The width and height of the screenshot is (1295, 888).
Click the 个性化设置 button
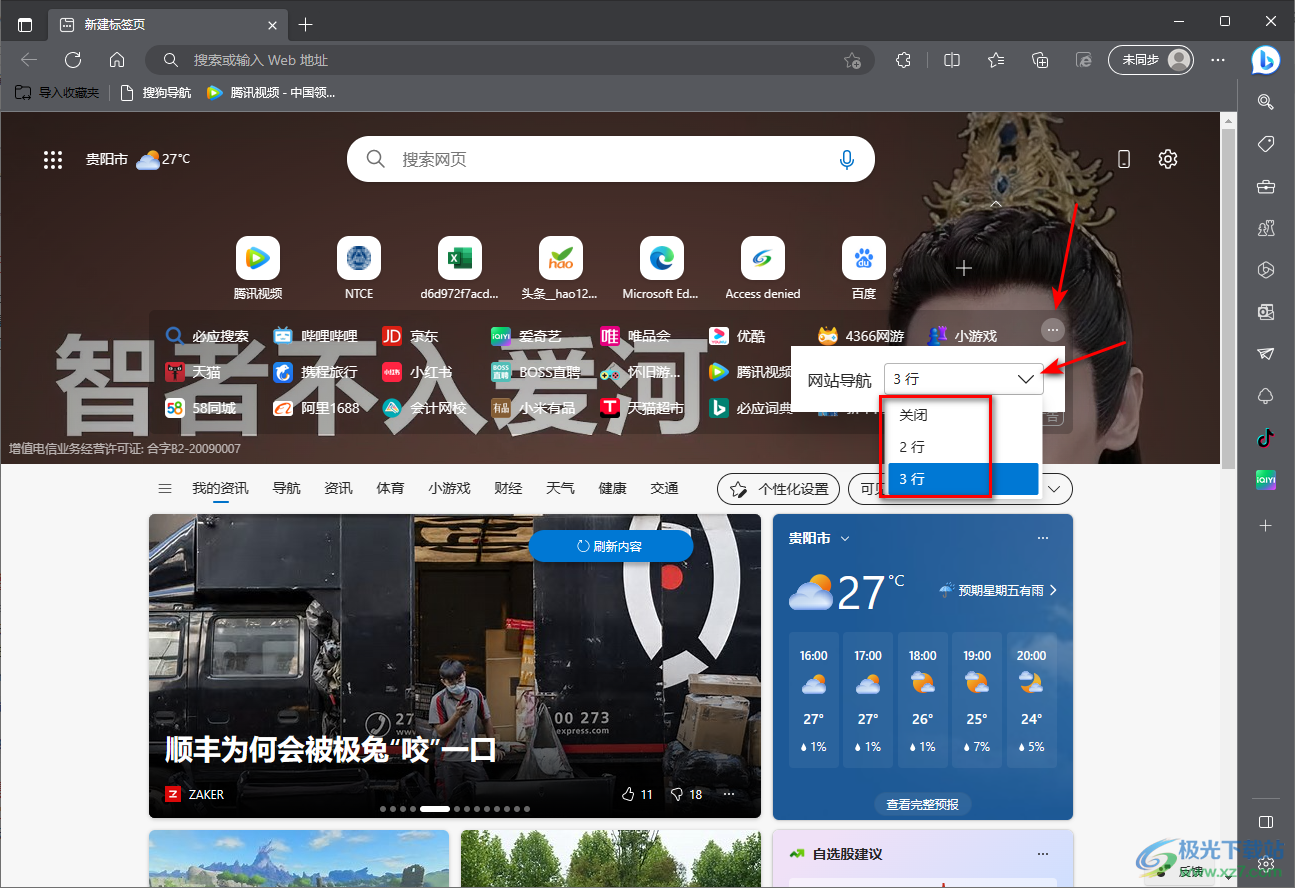[778, 489]
